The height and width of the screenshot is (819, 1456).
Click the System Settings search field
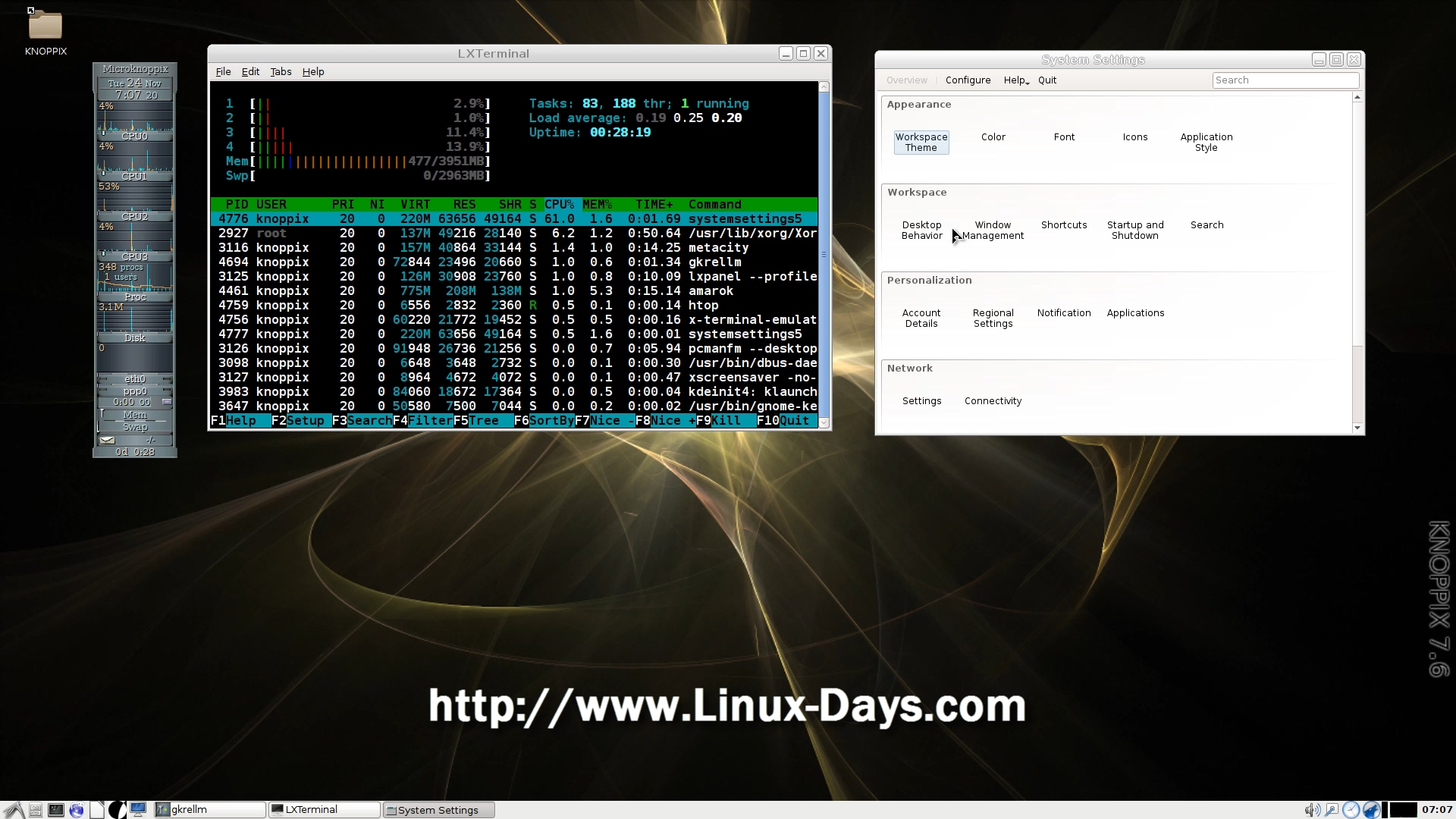tap(1285, 80)
